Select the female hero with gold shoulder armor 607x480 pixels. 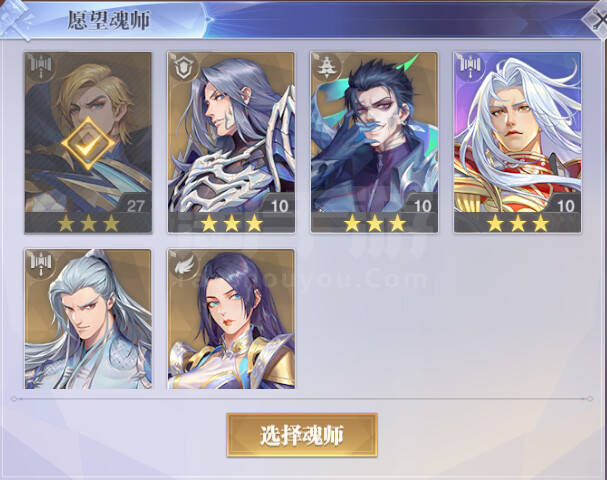click(x=231, y=319)
